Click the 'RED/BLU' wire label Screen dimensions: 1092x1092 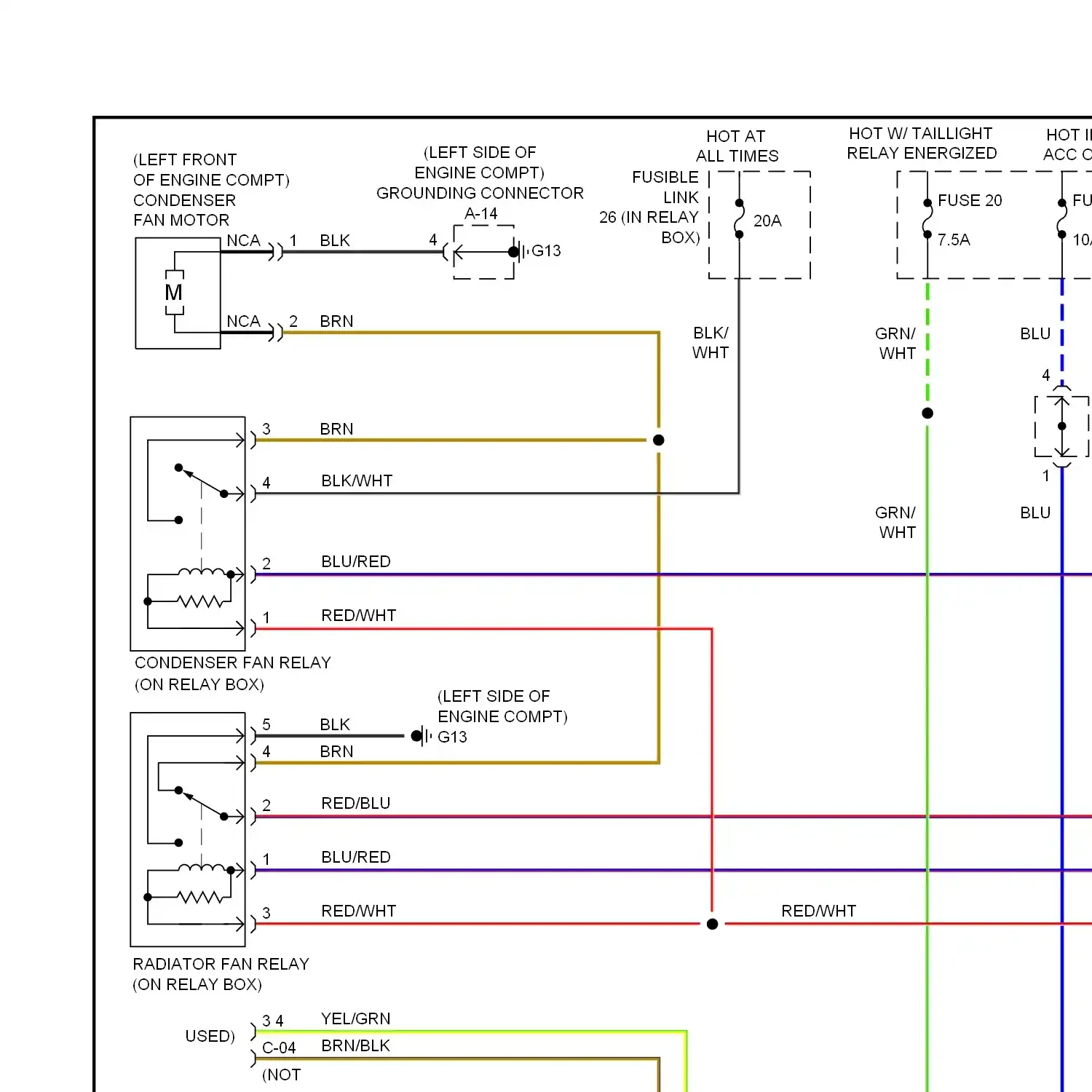(356, 803)
